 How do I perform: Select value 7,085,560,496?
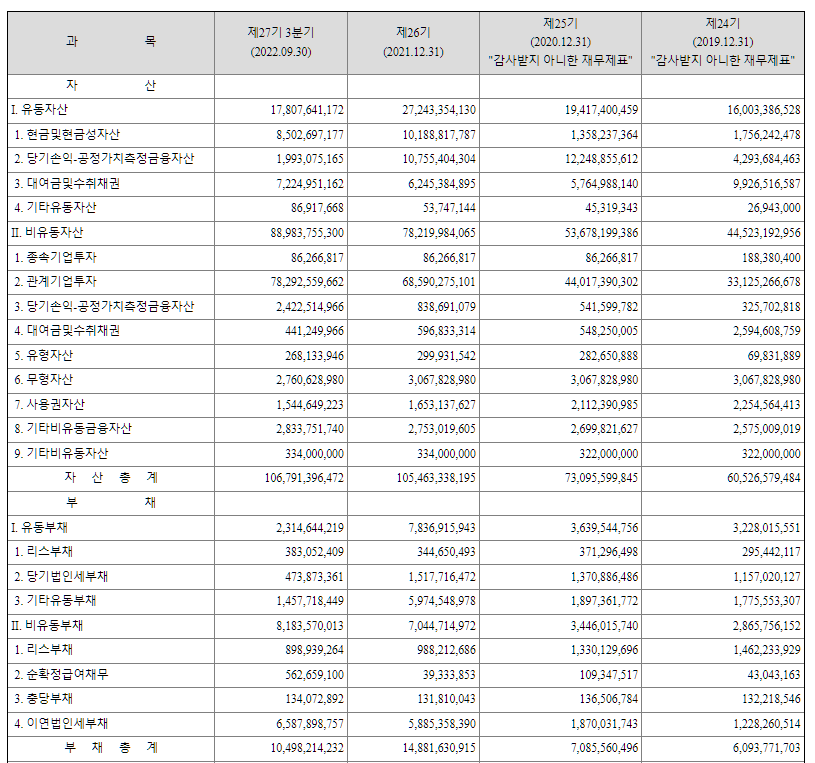(x=604, y=748)
